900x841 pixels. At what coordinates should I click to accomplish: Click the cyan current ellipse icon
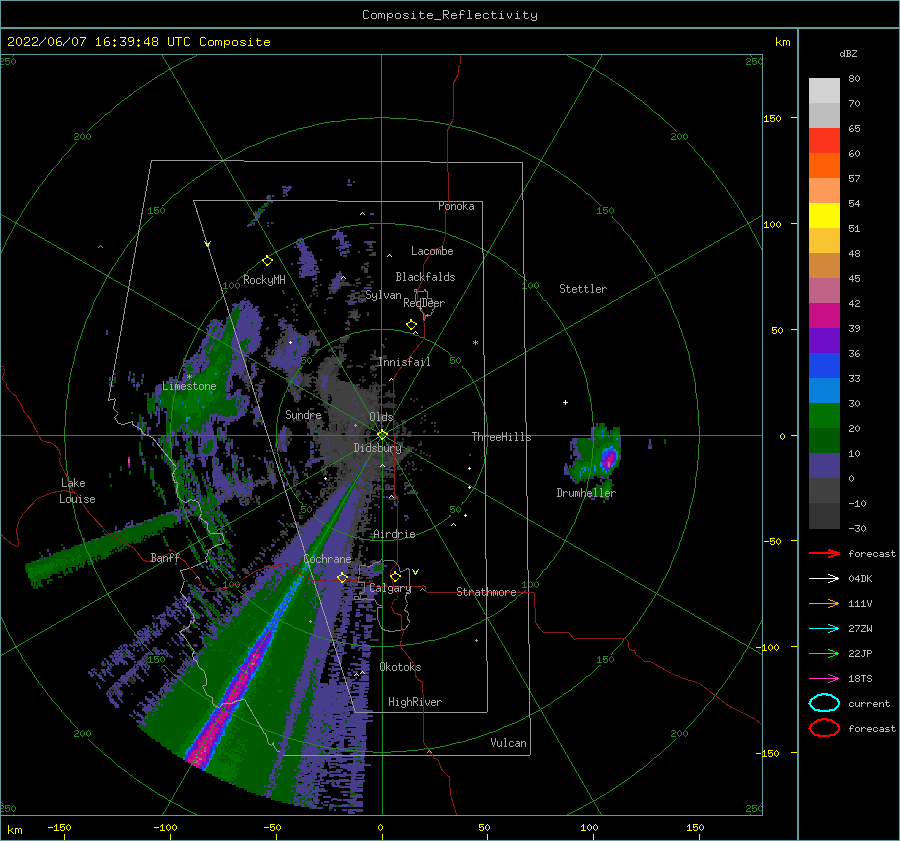point(824,703)
